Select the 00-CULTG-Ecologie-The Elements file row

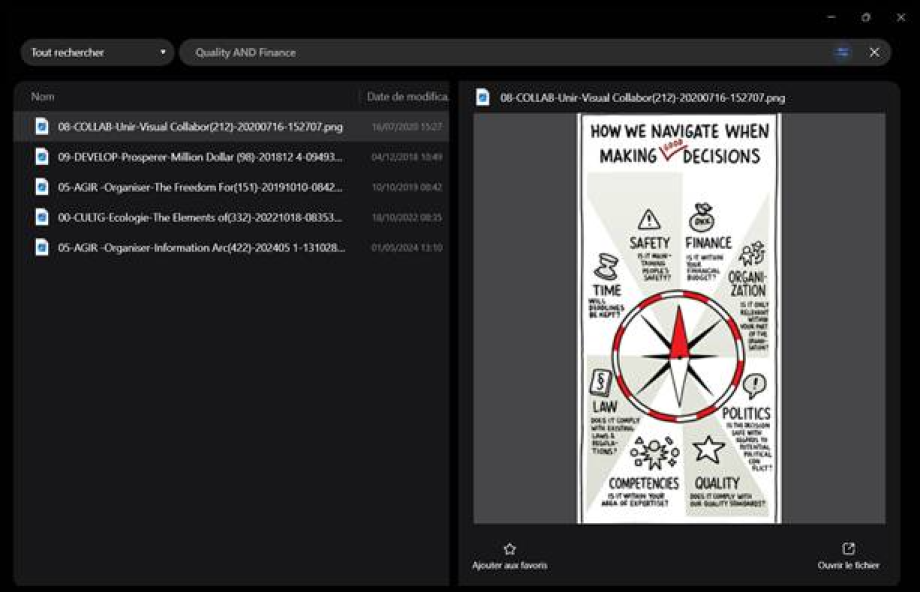200,217
